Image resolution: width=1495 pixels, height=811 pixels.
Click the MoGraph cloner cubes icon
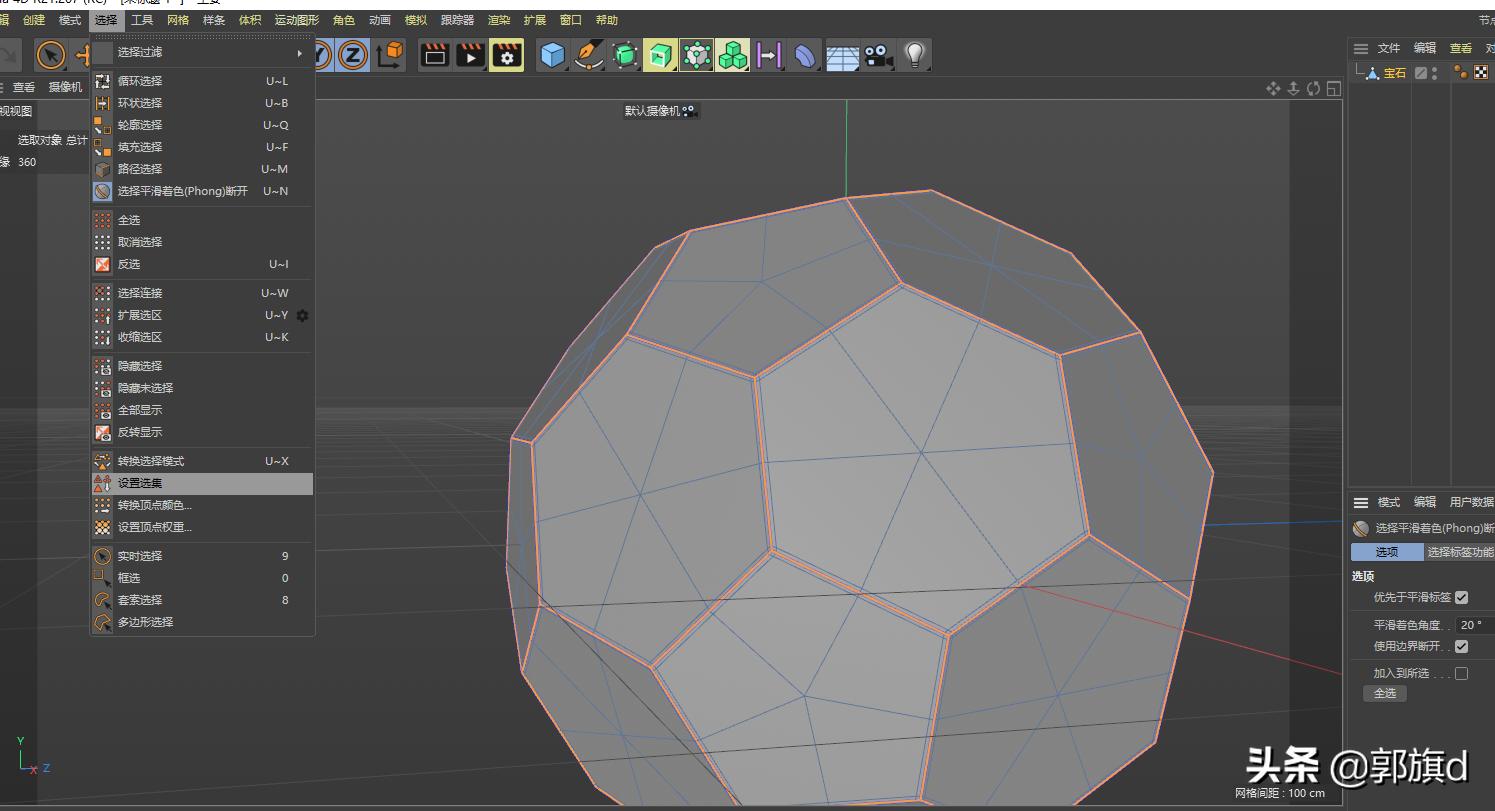(733, 56)
